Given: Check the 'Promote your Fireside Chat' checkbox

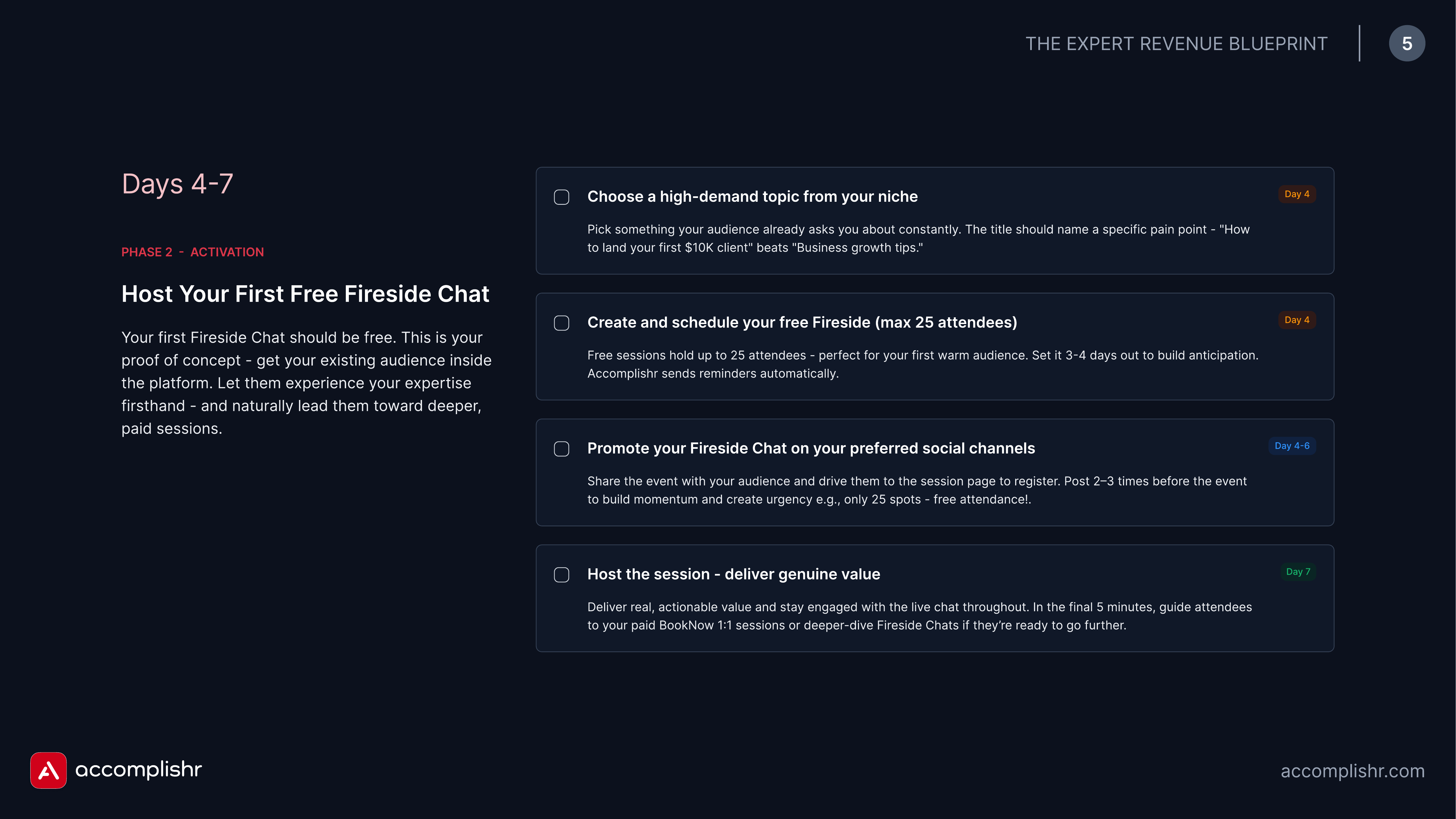Looking at the screenshot, I should [561, 449].
